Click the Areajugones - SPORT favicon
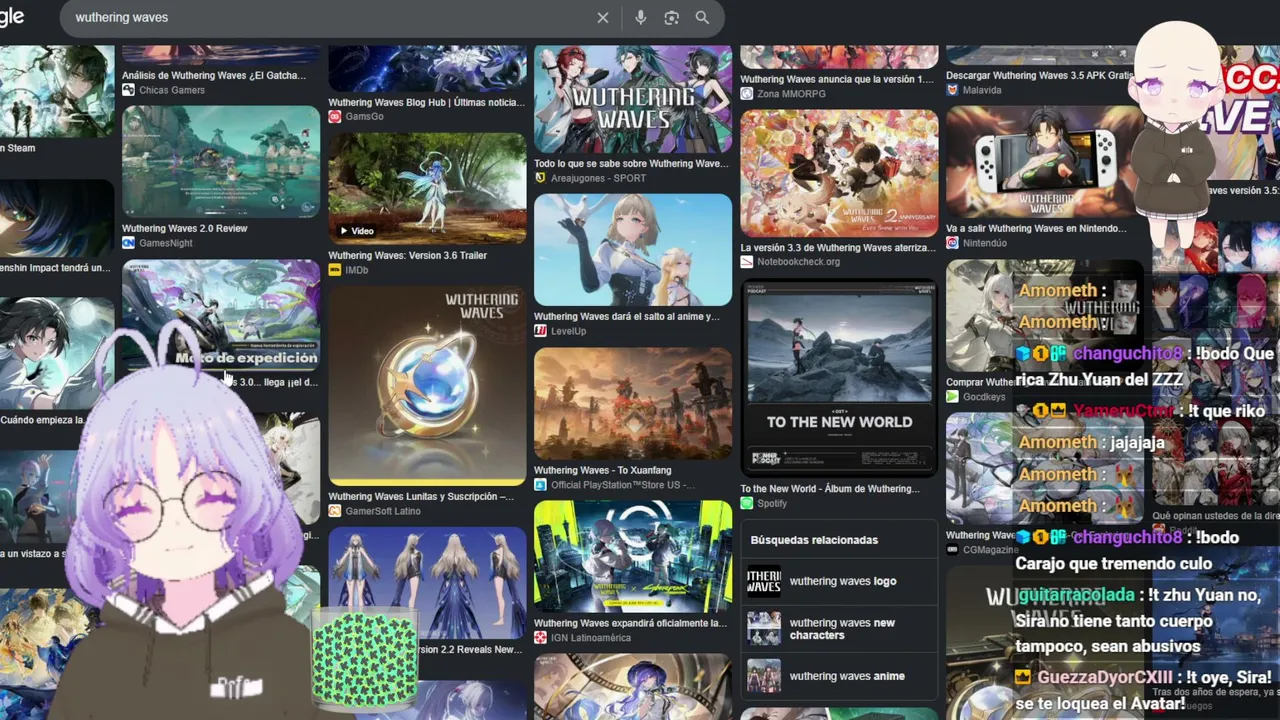The image size is (1280, 720). pyautogui.click(x=541, y=178)
